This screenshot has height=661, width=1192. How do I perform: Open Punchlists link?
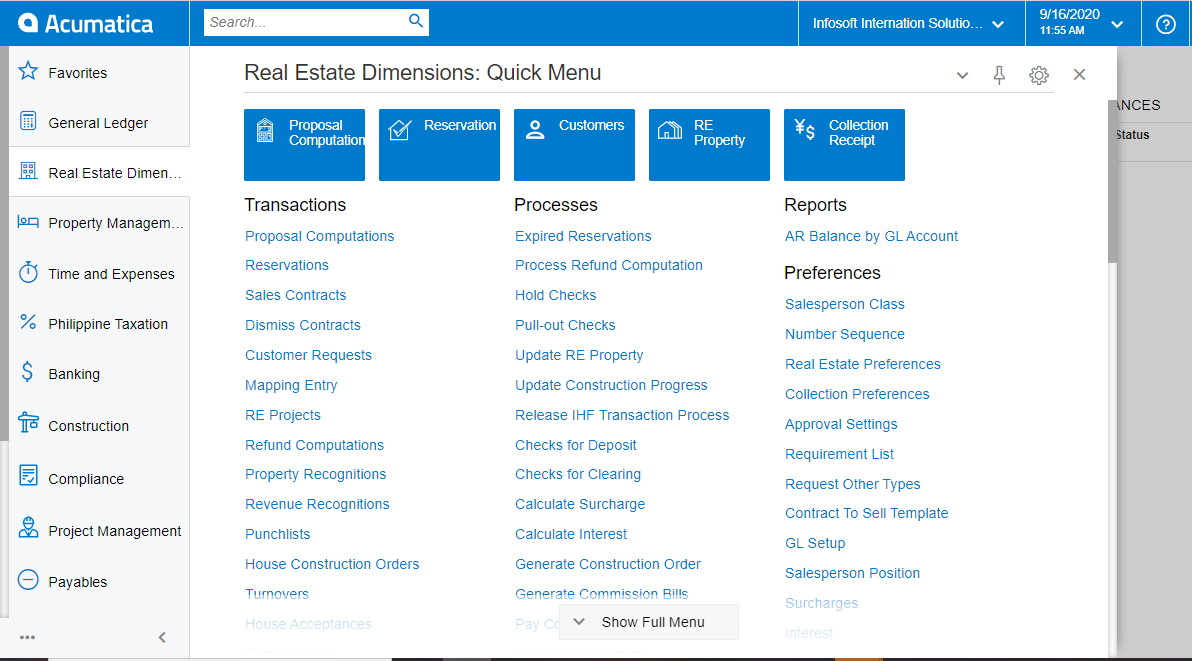click(277, 534)
